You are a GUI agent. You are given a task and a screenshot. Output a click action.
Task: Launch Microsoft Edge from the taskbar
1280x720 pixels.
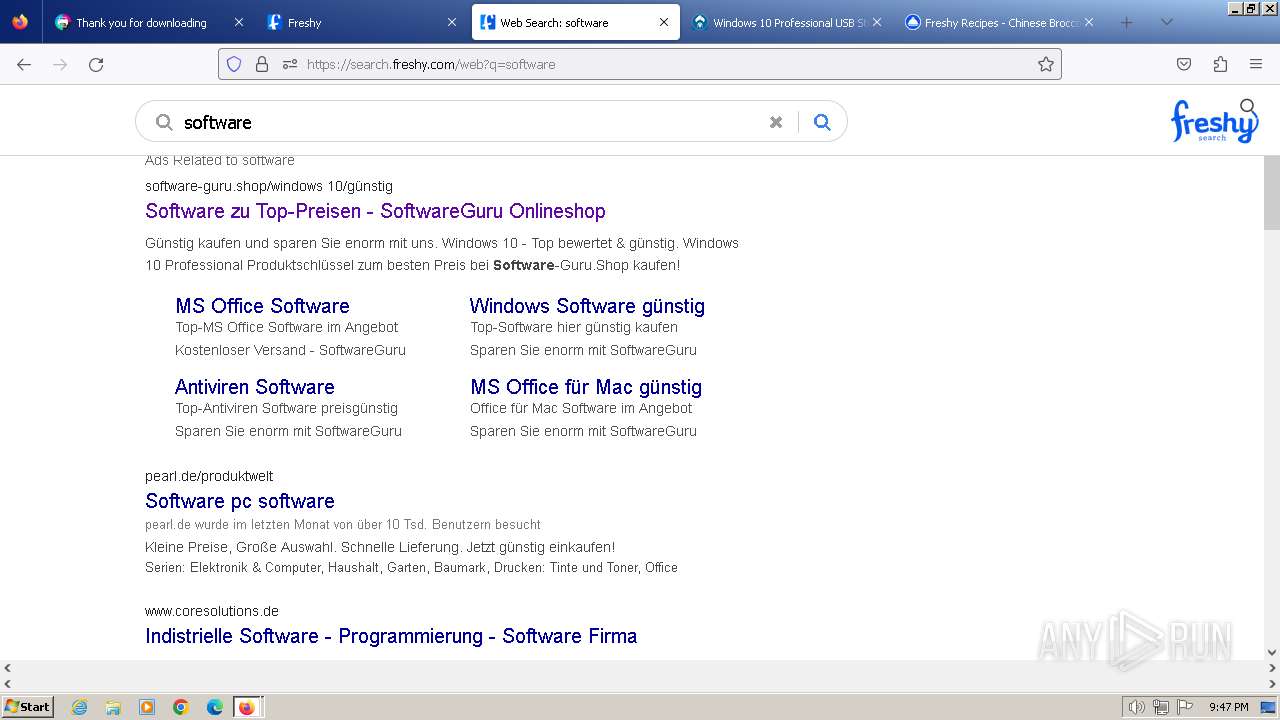(x=214, y=707)
